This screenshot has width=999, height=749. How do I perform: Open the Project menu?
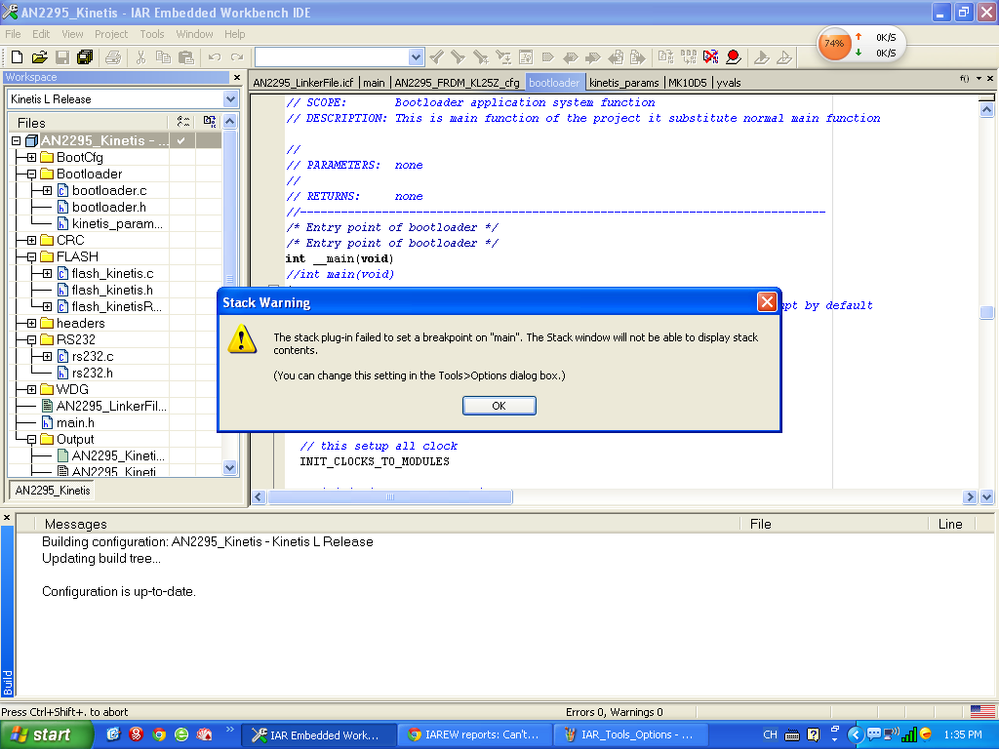[x=111, y=34]
